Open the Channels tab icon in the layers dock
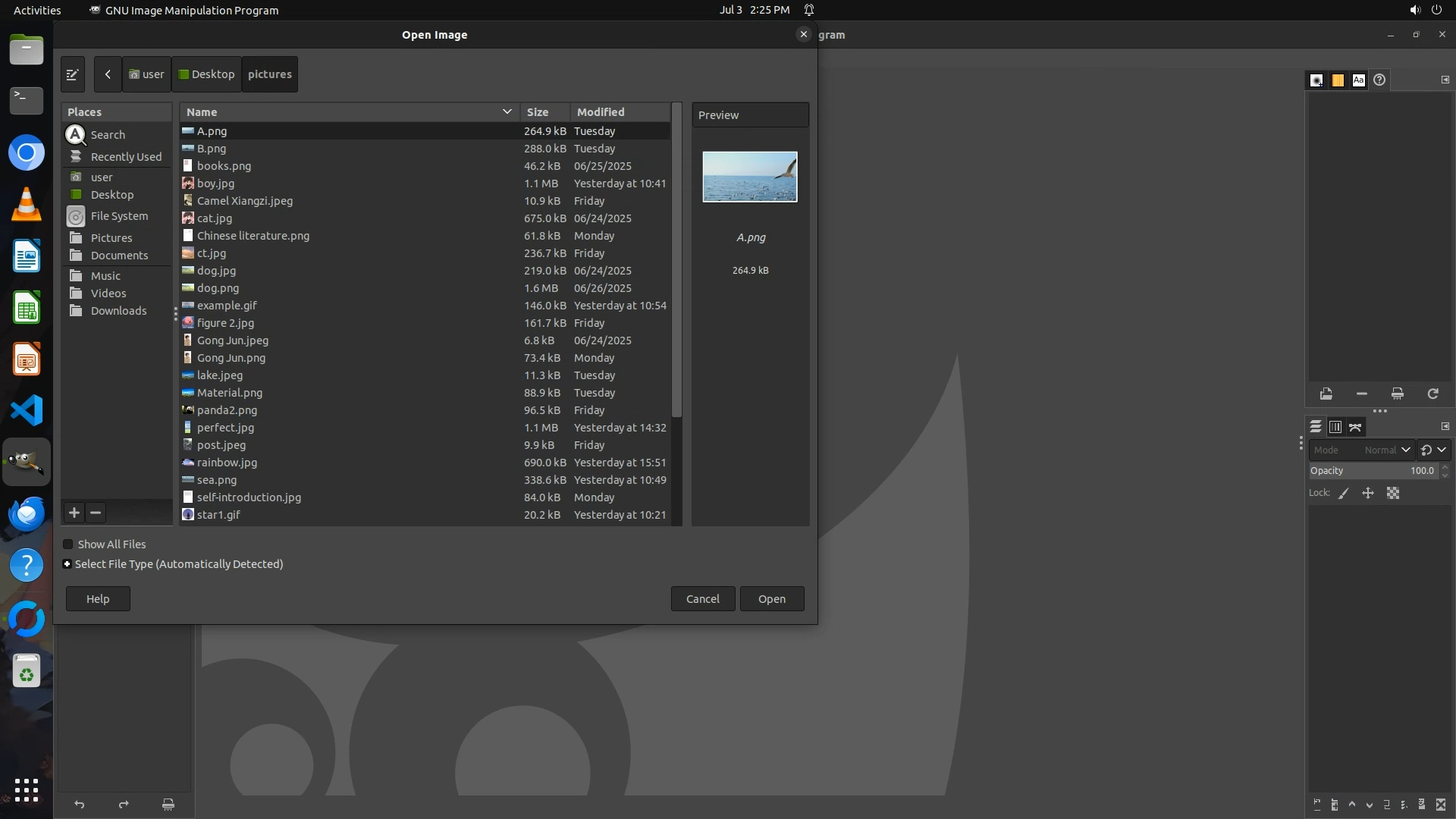Viewport: 1456px width, 819px height. point(1335,428)
